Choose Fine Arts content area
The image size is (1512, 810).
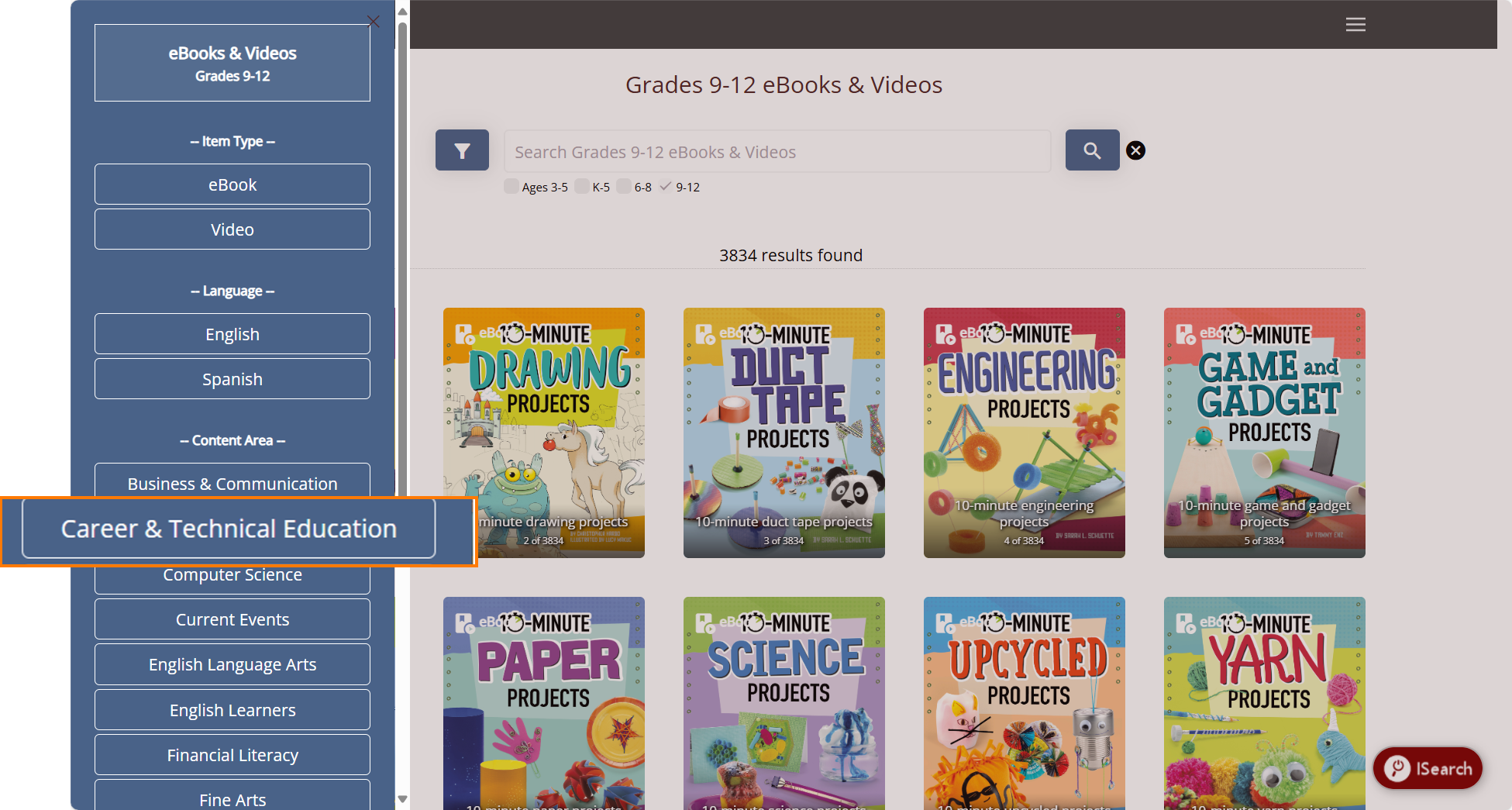click(232, 795)
